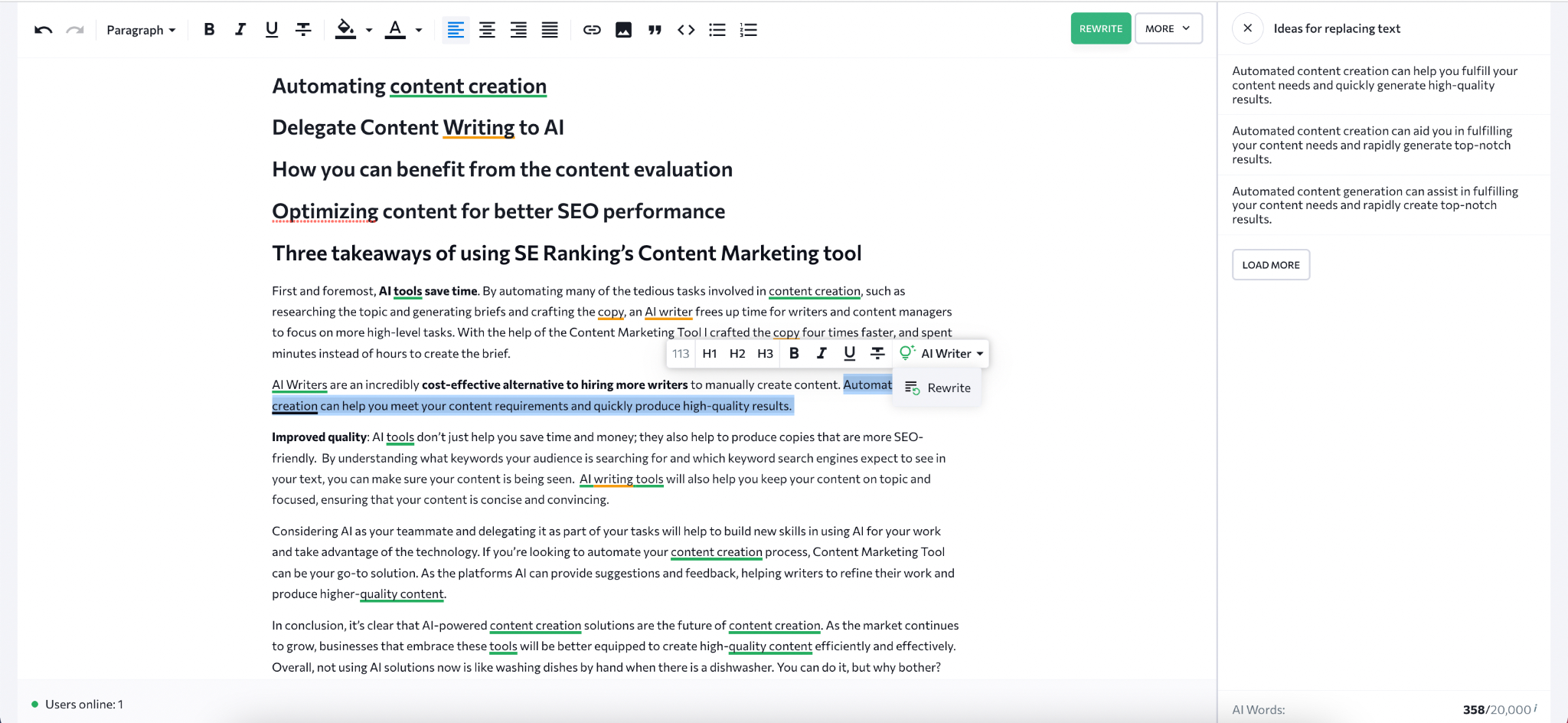Toggle bold in the main toolbar
The image size is (1568, 723).
coord(209,30)
